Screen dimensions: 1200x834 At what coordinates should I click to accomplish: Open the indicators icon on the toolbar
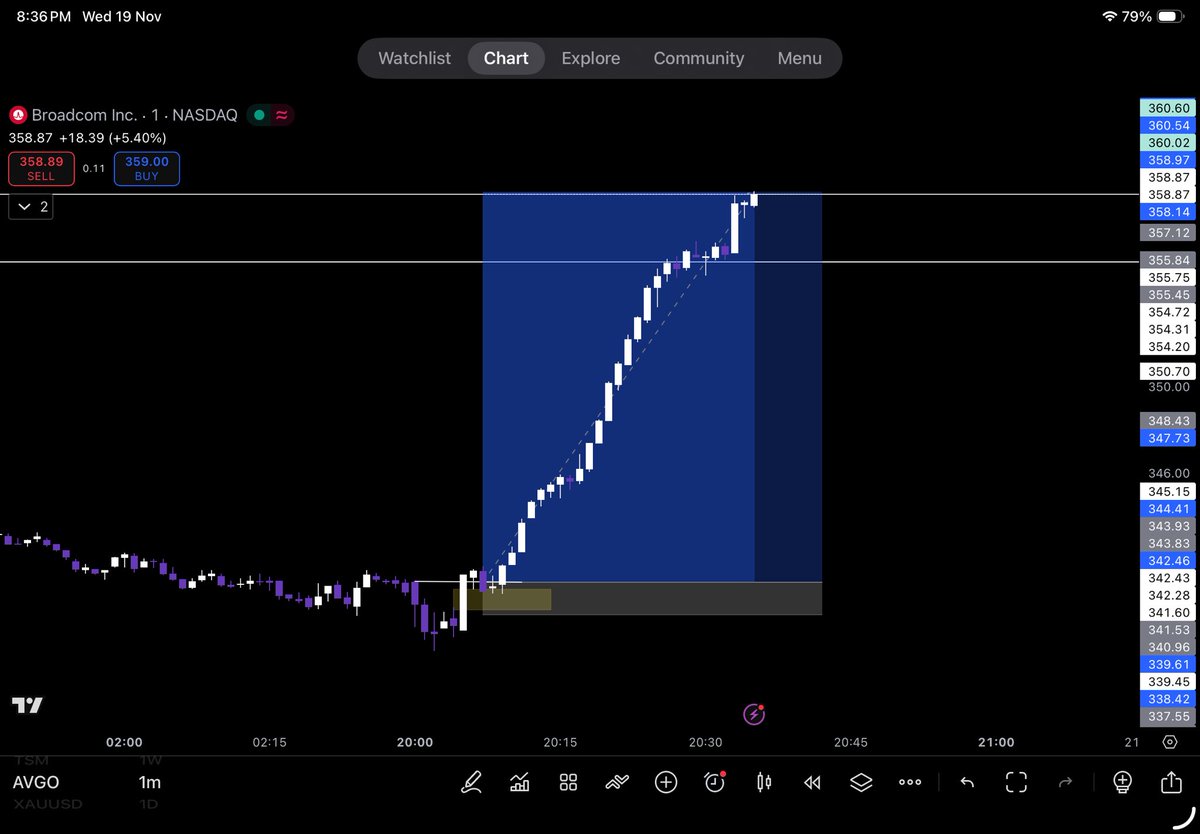tap(519, 782)
